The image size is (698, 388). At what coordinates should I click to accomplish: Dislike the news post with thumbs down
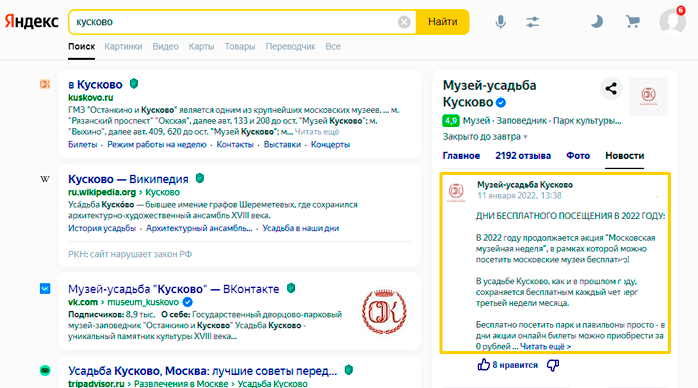[553, 365]
